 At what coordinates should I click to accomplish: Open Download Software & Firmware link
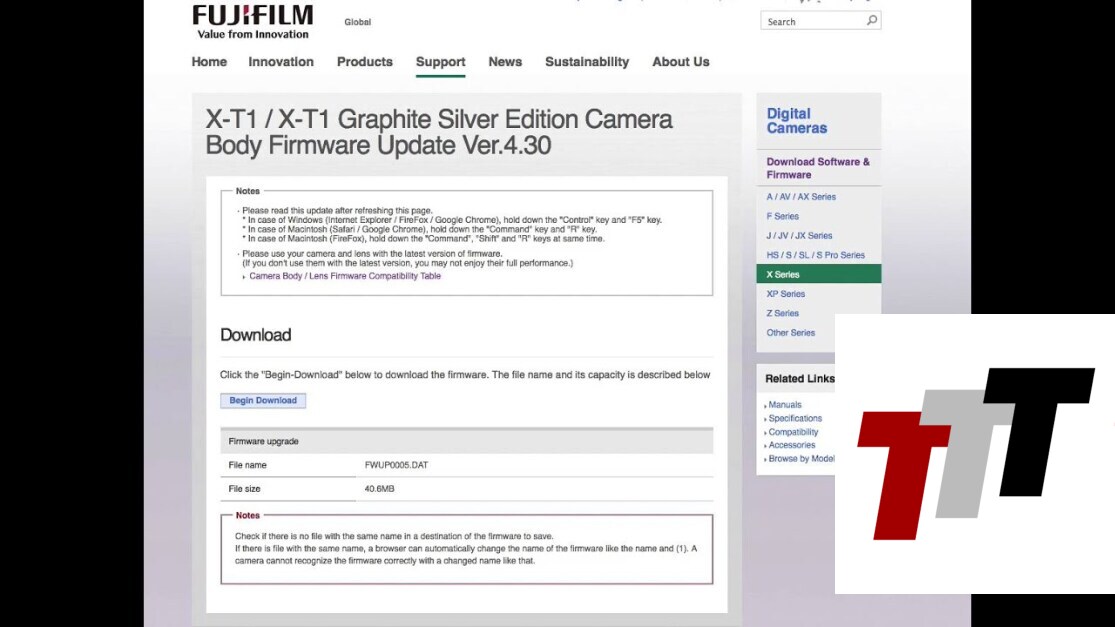click(x=817, y=168)
